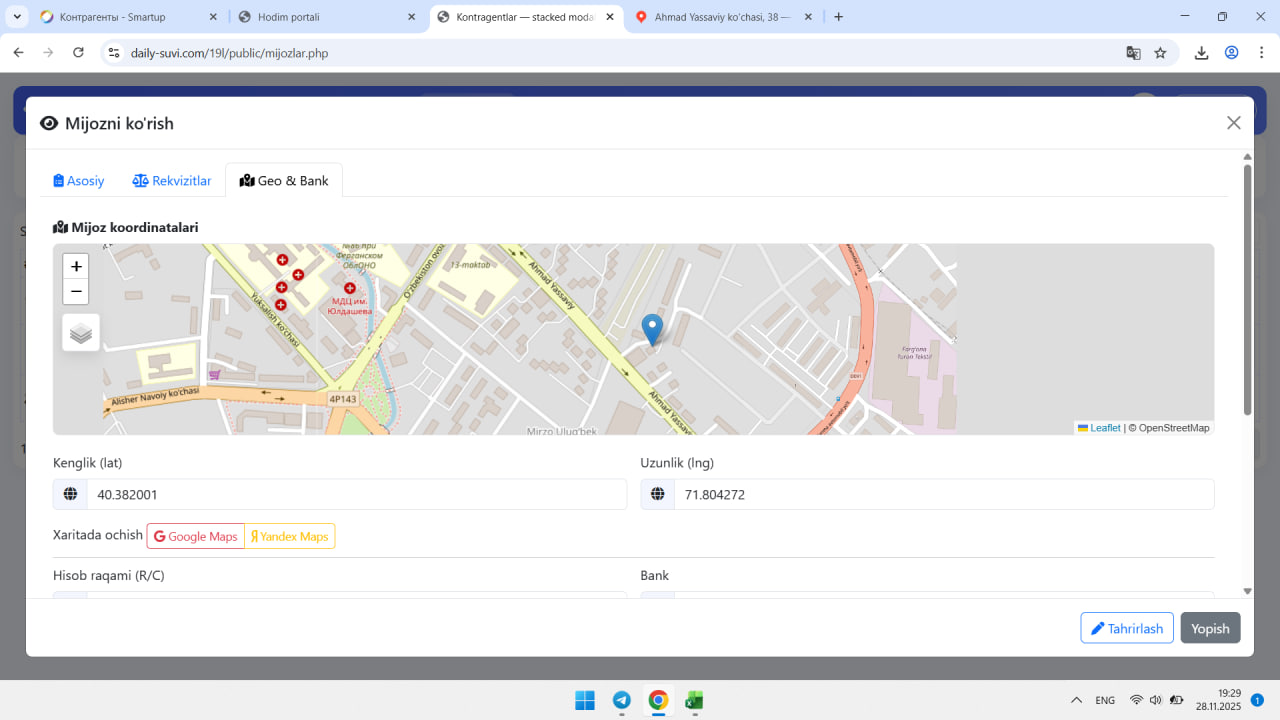1280x720 pixels.
Task: Open Excel from the taskbar
Action: [x=694, y=700]
